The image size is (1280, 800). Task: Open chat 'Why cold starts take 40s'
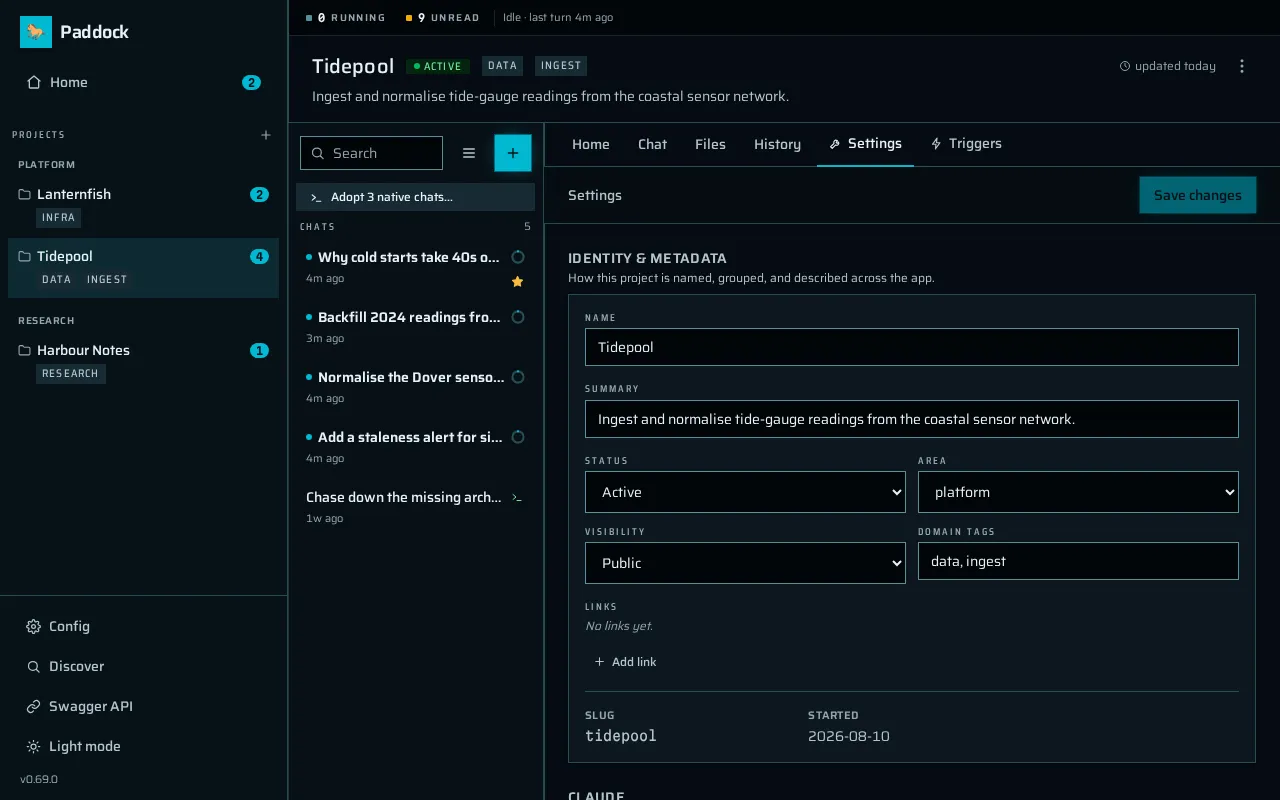click(415, 267)
